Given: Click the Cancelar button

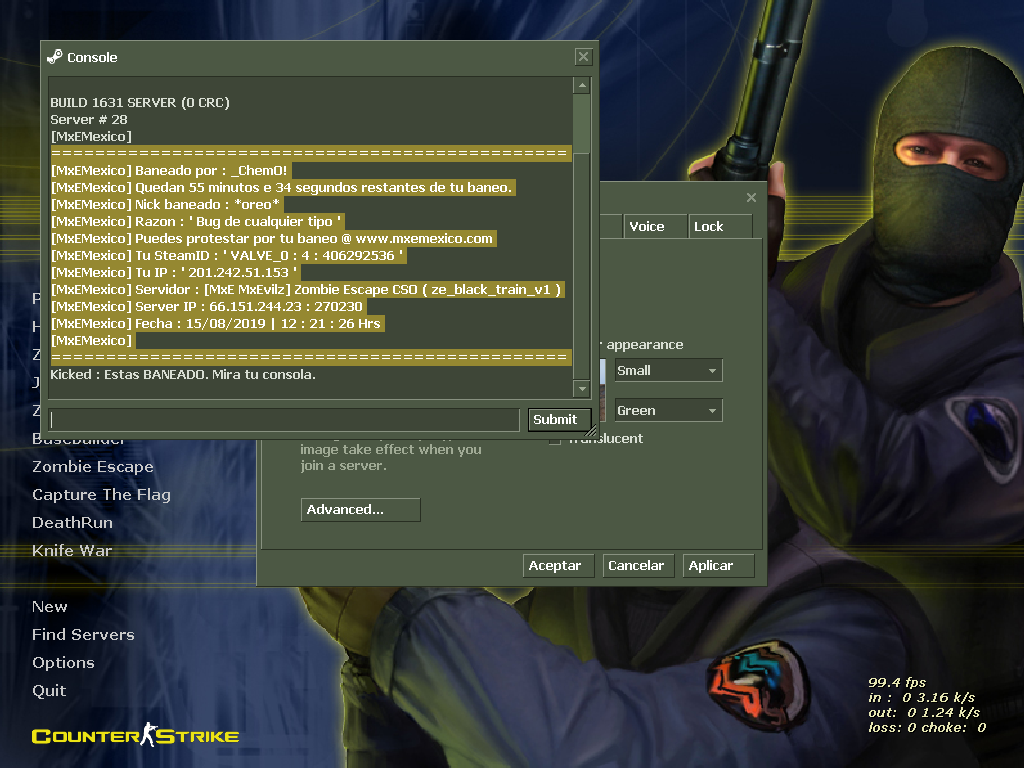Looking at the screenshot, I should (x=638, y=566).
